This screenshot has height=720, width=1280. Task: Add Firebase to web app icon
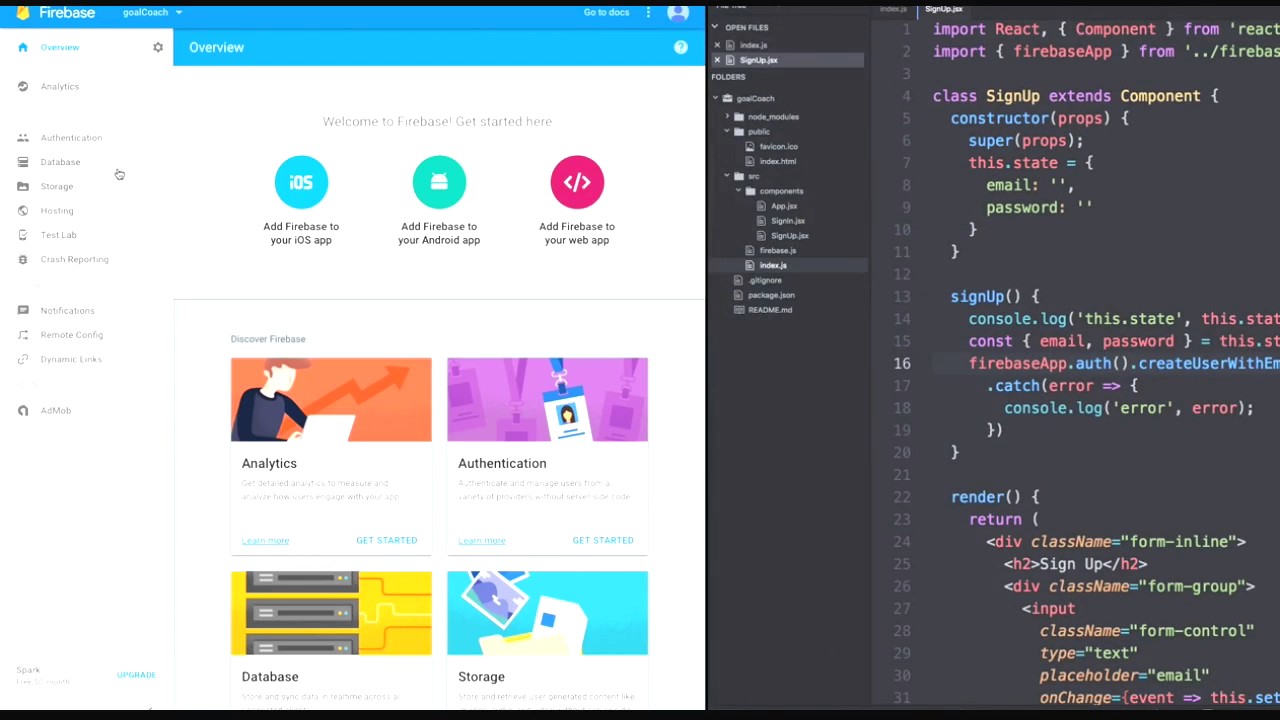click(577, 182)
